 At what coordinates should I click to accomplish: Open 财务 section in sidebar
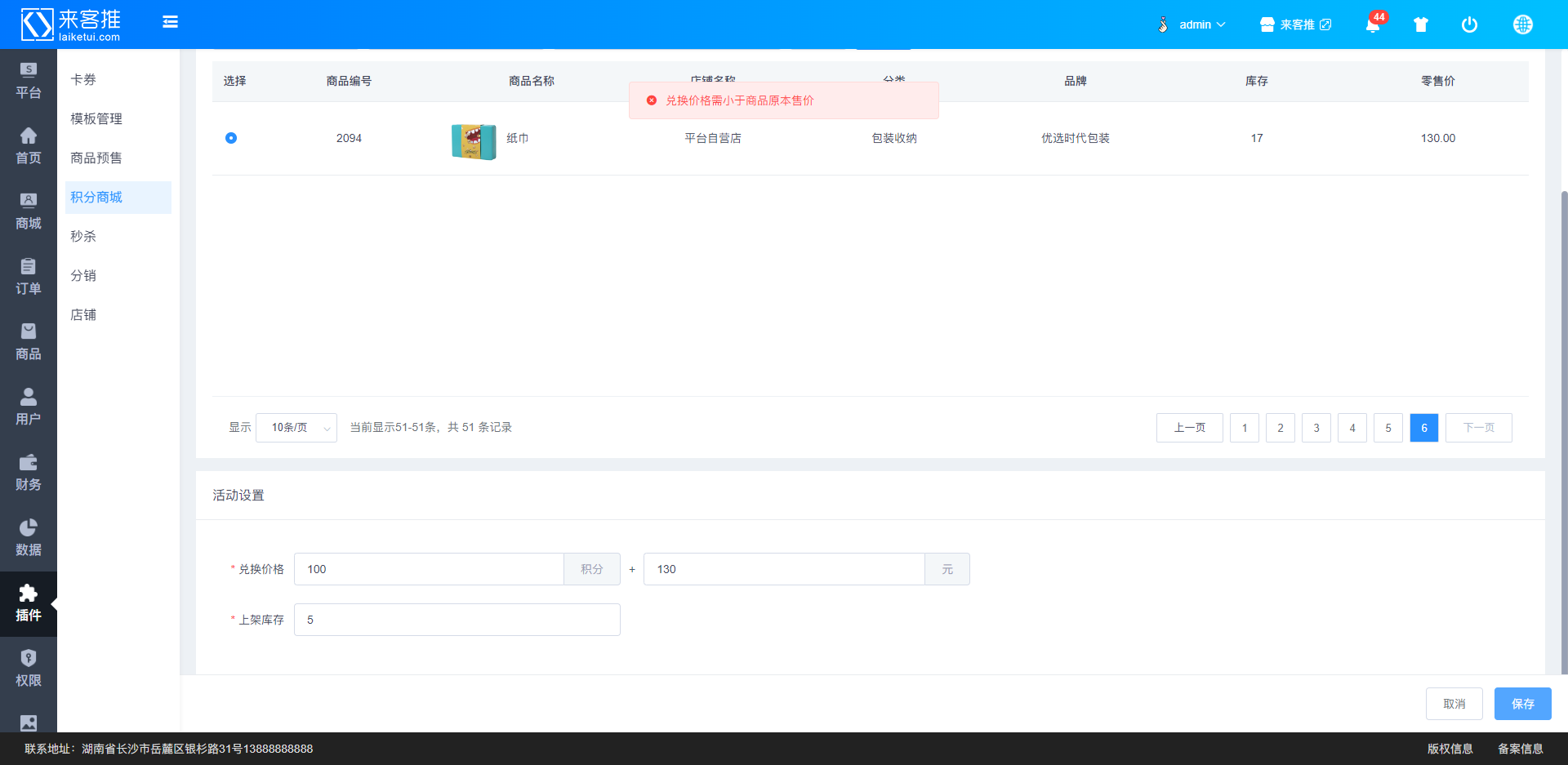point(29,473)
